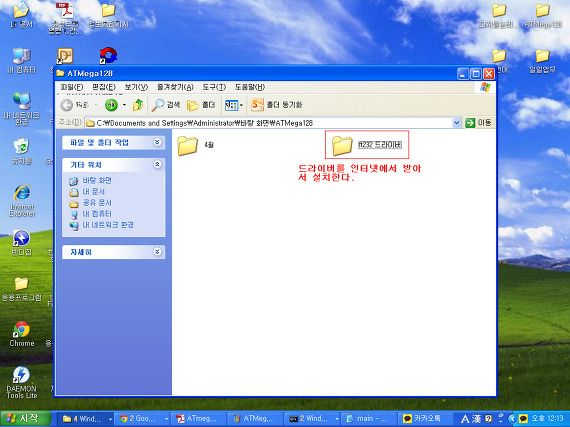Image resolution: width=570 pixels, height=427 pixels.
Task: Open 공유 문서 link in sidebar
Action: click(91, 203)
